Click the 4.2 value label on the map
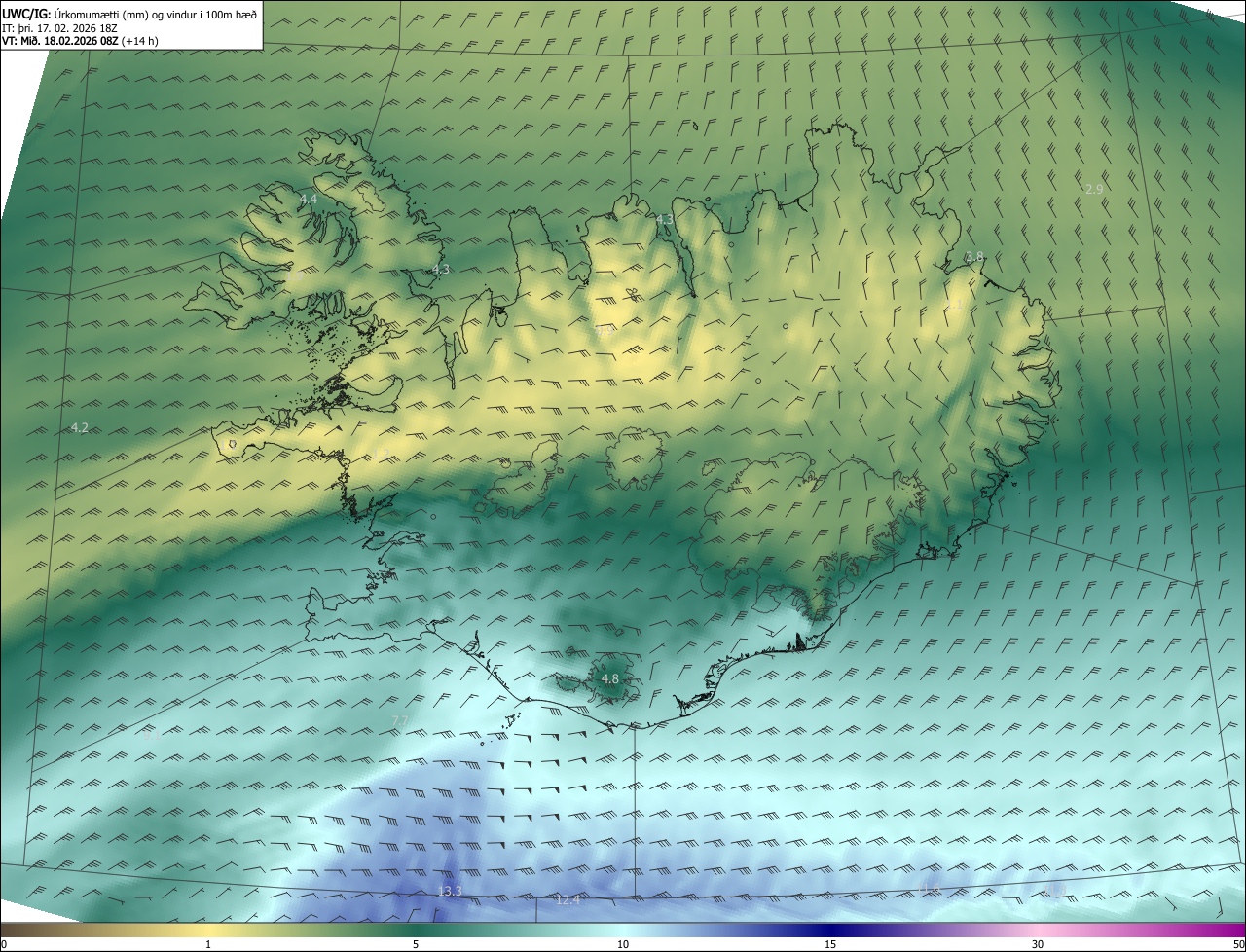The width and height of the screenshot is (1246, 952). (80, 427)
